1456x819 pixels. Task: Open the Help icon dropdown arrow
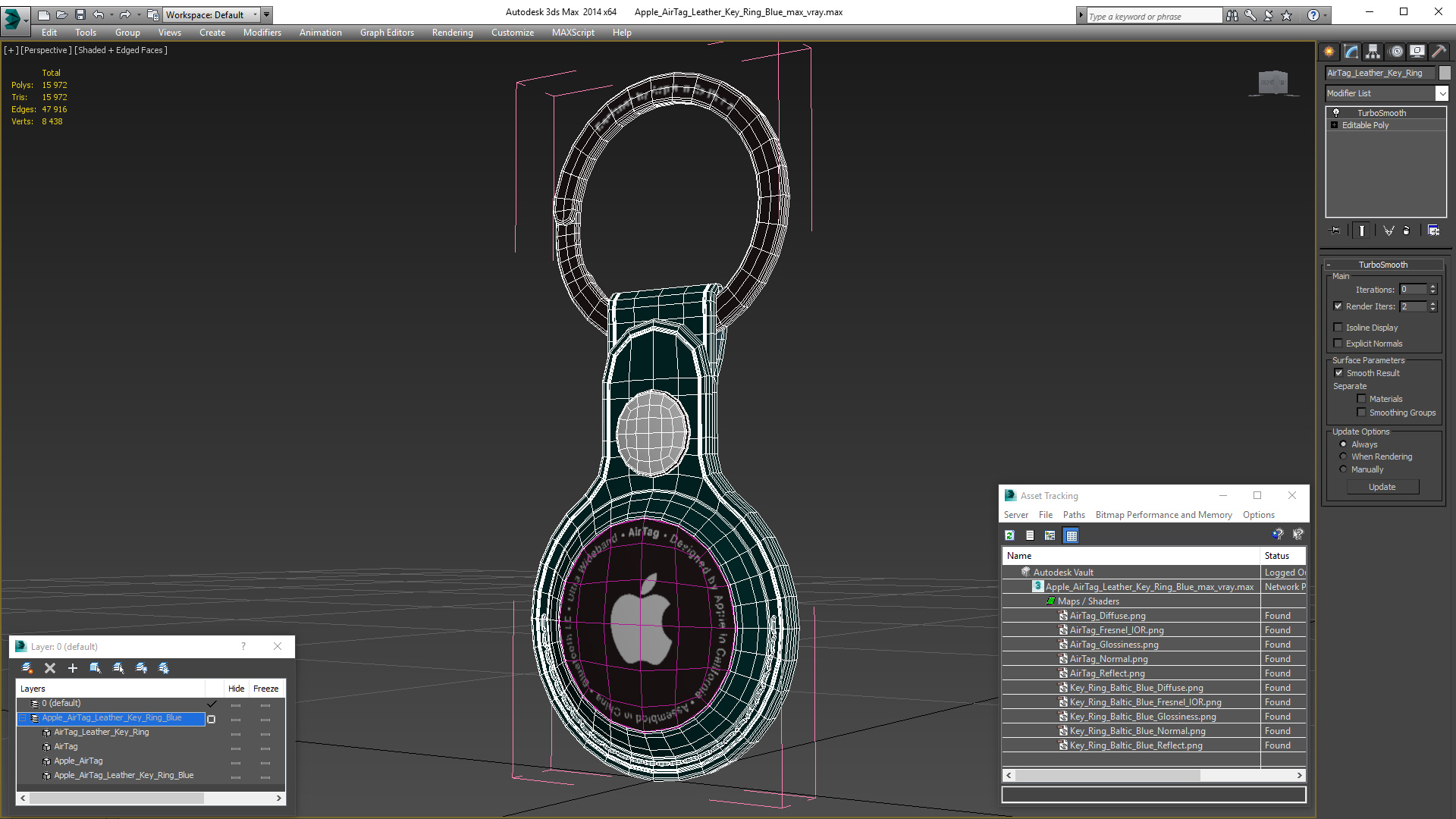coord(1326,15)
